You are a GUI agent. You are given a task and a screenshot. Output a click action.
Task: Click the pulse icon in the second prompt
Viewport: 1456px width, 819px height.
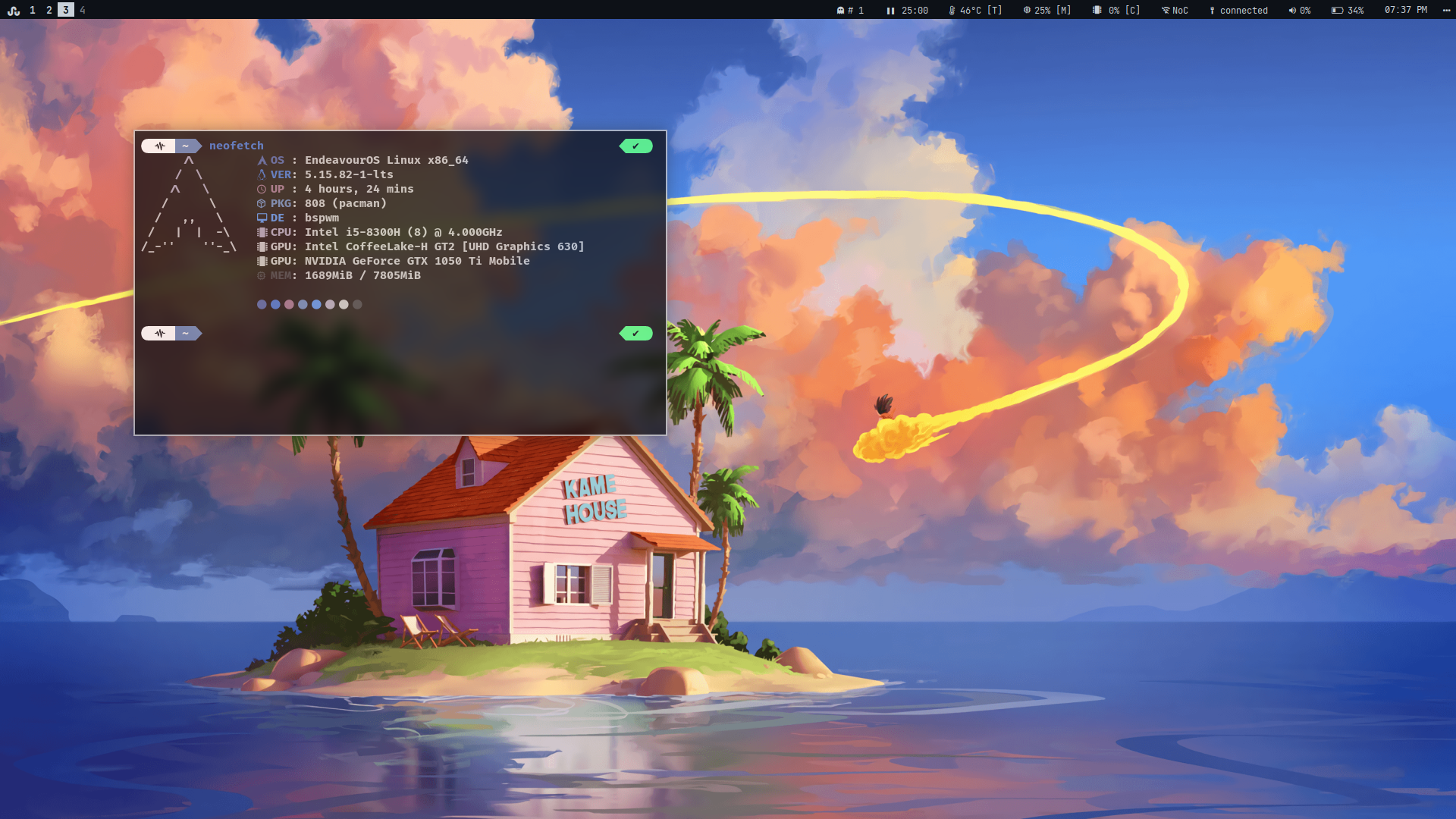pos(159,334)
